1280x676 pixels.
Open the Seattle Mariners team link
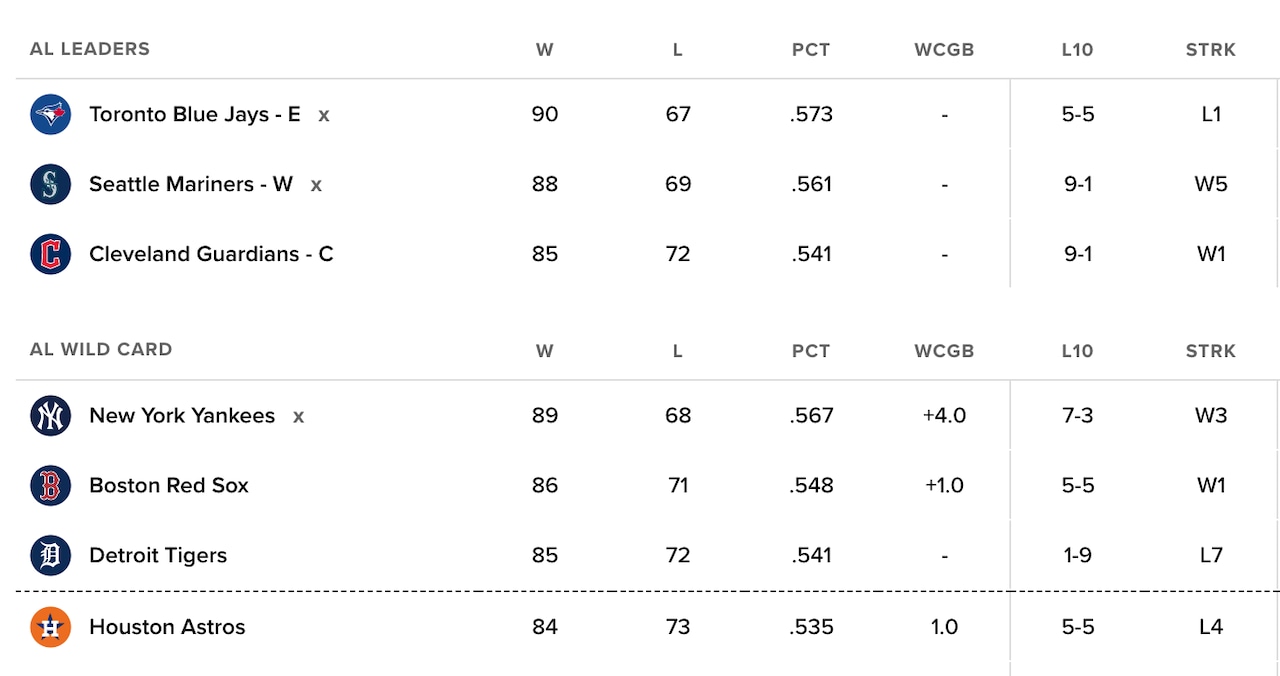pyautogui.click(x=190, y=185)
